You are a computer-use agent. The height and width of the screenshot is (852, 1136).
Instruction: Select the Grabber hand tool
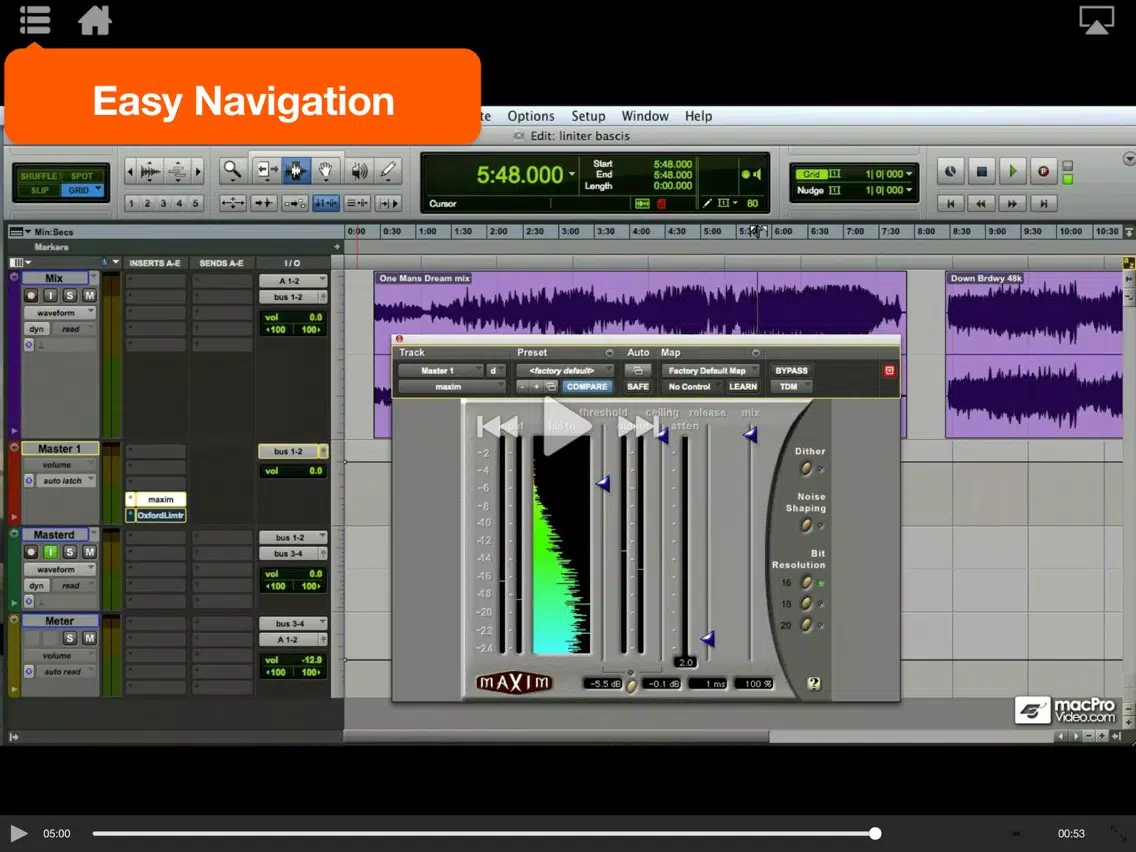click(x=326, y=171)
